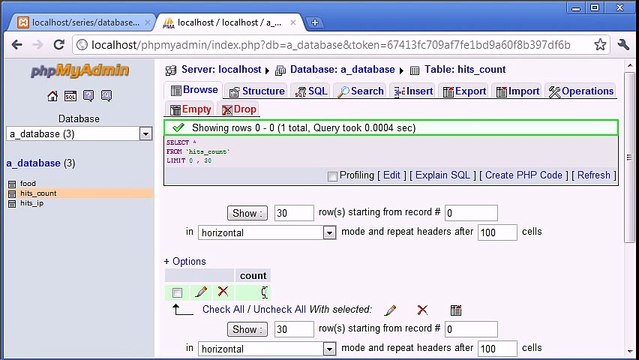Open the Insert tab
639x360 pixels.
(413, 91)
